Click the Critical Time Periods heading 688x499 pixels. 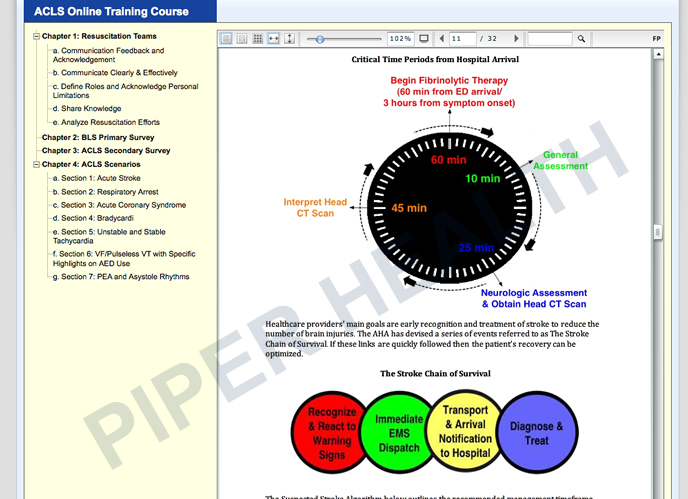click(435, 59)
